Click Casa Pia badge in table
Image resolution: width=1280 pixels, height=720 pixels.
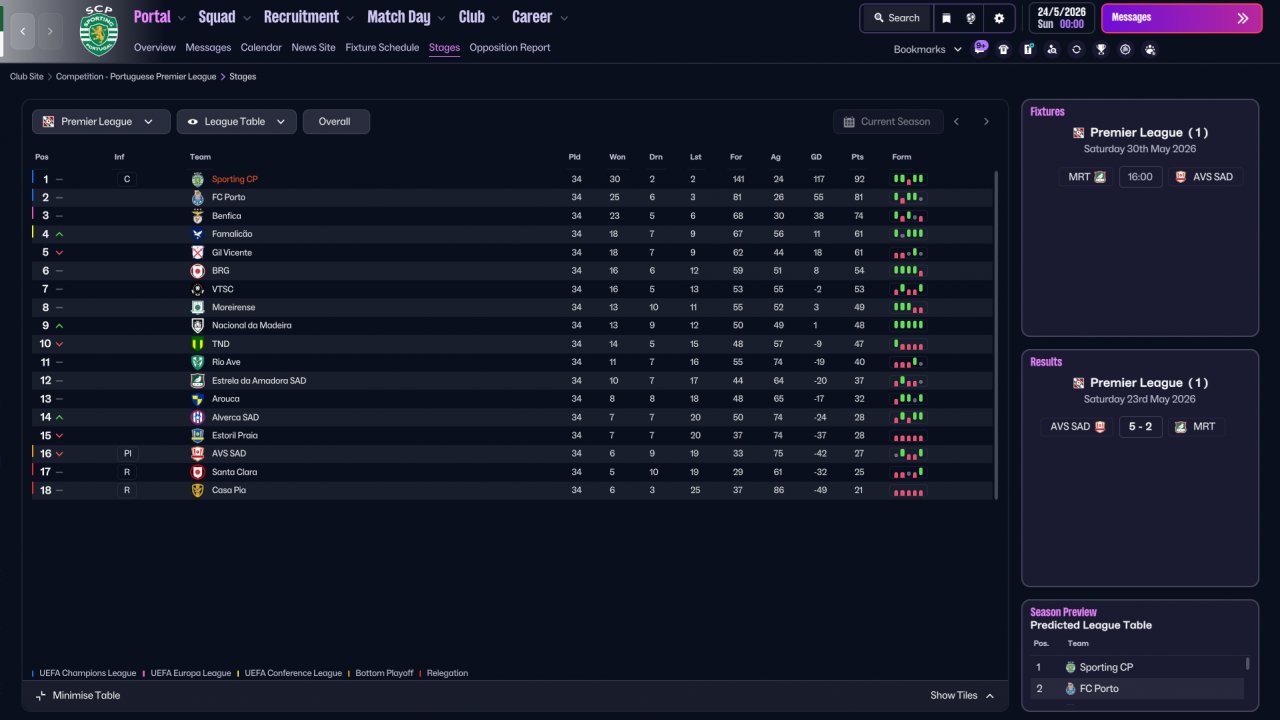click(x=197, y=490)
